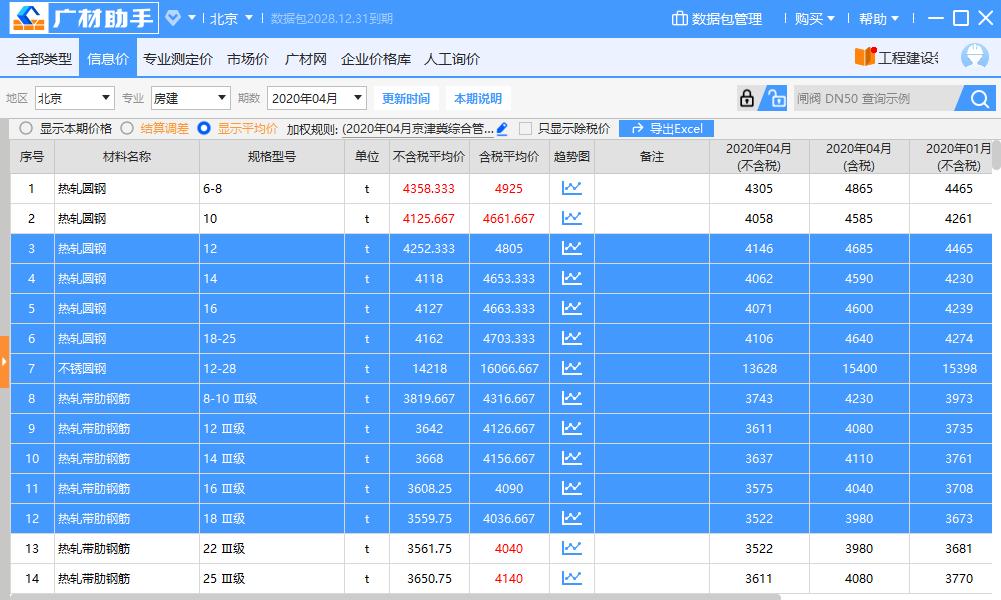Image resolution: width=1001 pixels, height=600 pixels.
Task: Enable the 只显示除税价 checkbox
Action: [x=524, y=128]
